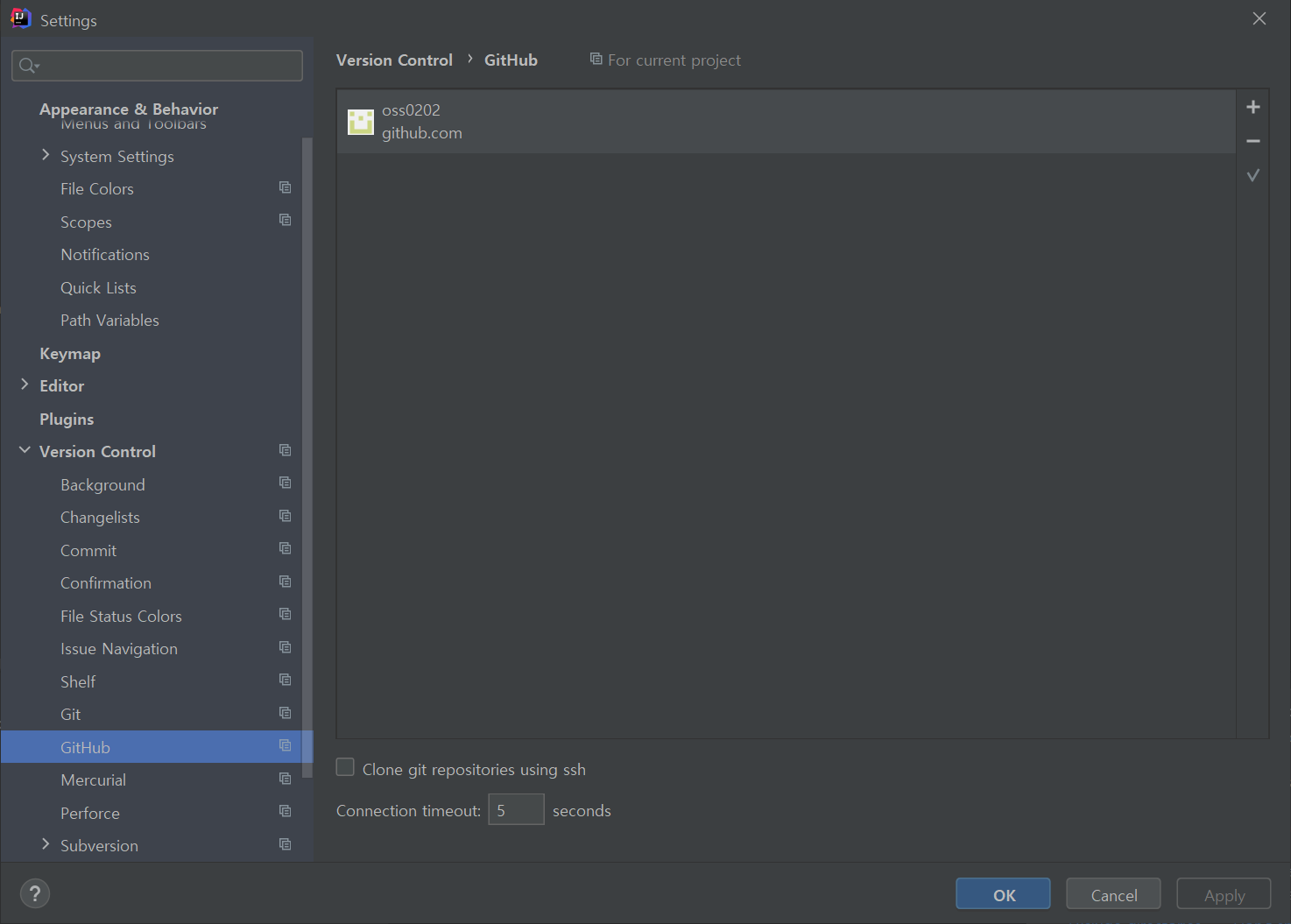This screenshot has width=1291, height=924.
Task: Set selected account as default checkmark
Action: coord(1253,175)
